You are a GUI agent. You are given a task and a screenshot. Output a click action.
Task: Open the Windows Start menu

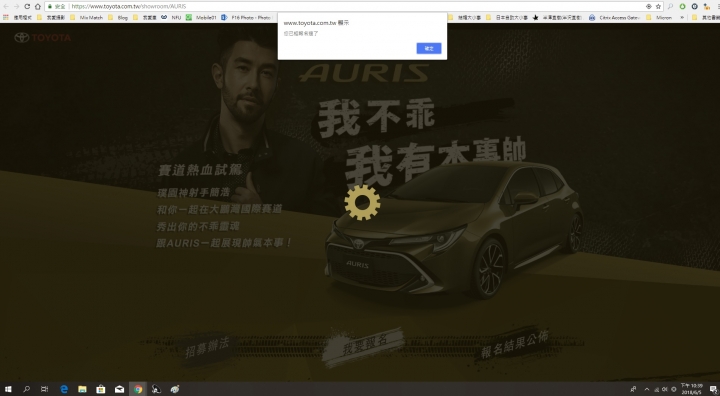(x=8, y=389)
